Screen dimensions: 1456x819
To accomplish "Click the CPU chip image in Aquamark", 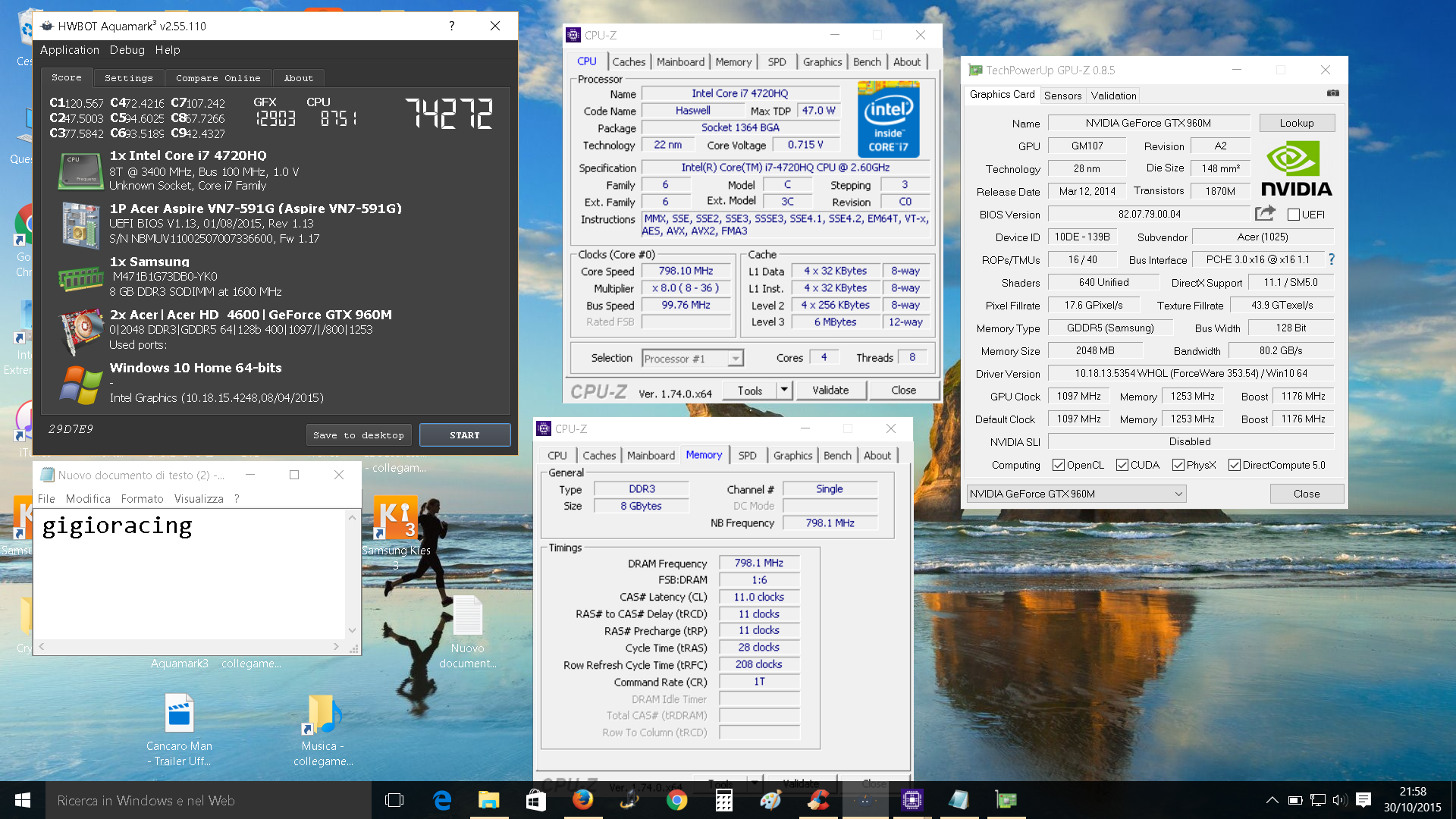I will pyautogui.click(x=80, y=171).
